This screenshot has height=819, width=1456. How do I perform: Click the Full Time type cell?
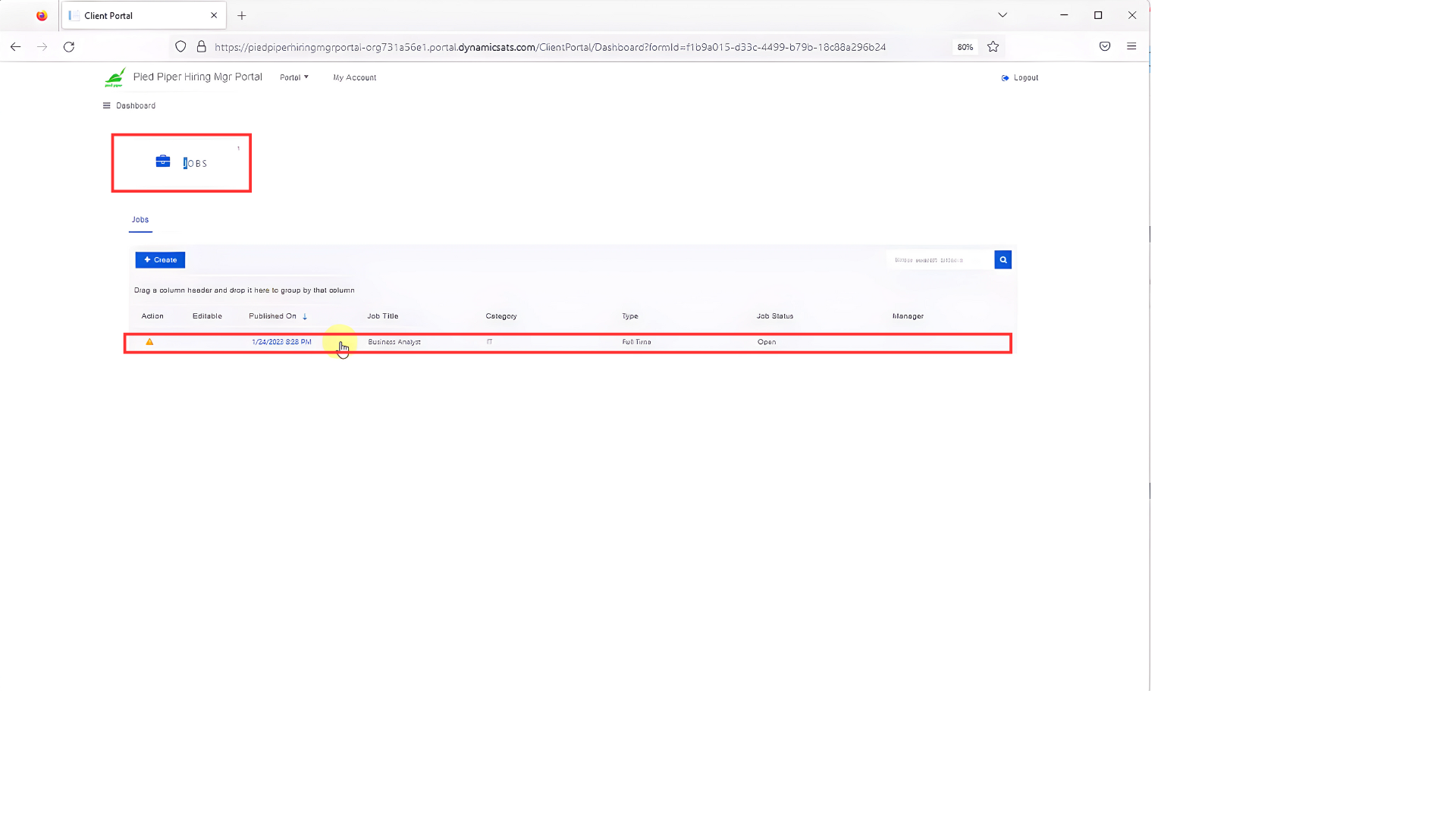[x=637, y=342]
